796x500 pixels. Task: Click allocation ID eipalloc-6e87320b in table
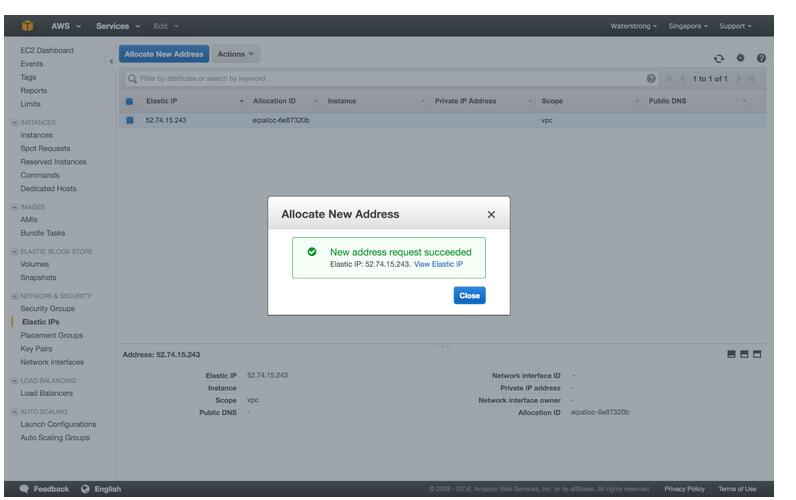[x=281, y=120]
